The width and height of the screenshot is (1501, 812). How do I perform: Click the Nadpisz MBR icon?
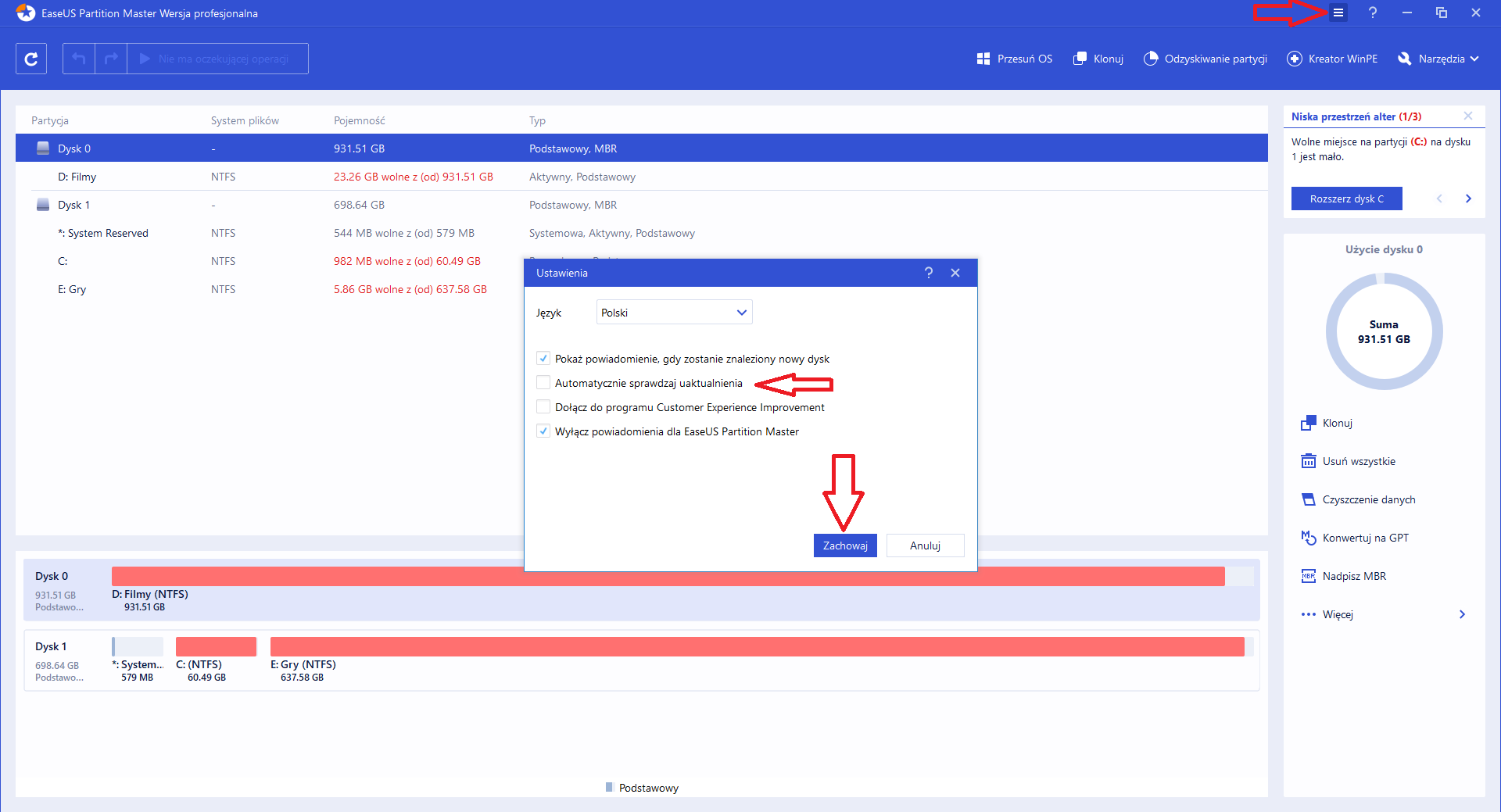1308,576
